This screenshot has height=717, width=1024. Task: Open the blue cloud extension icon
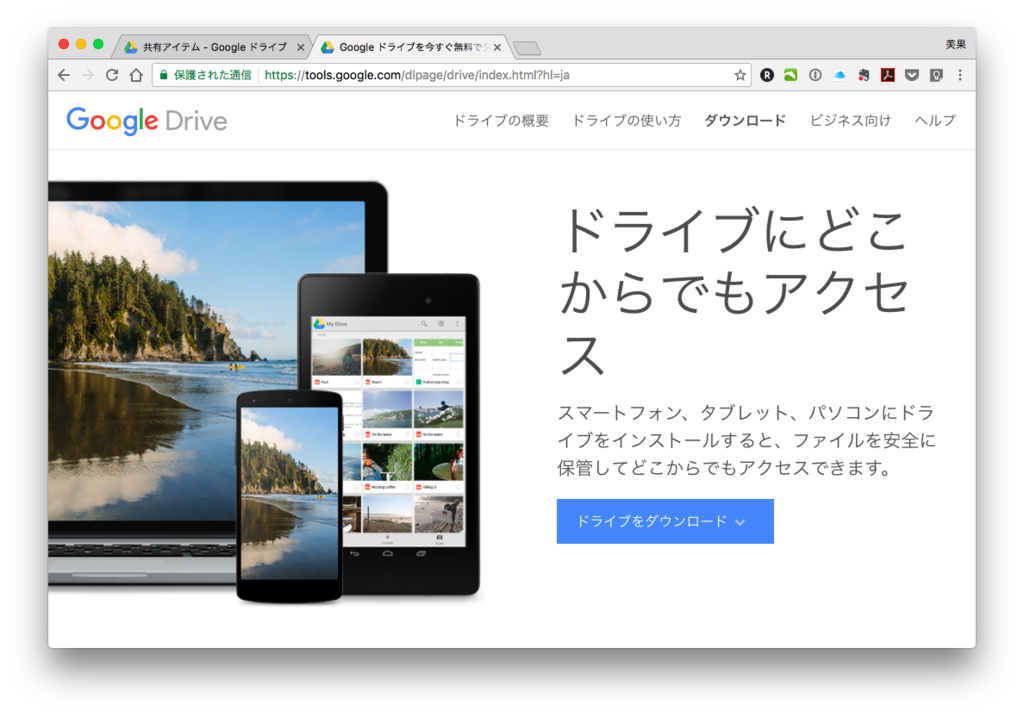click(x=839, y=75)
